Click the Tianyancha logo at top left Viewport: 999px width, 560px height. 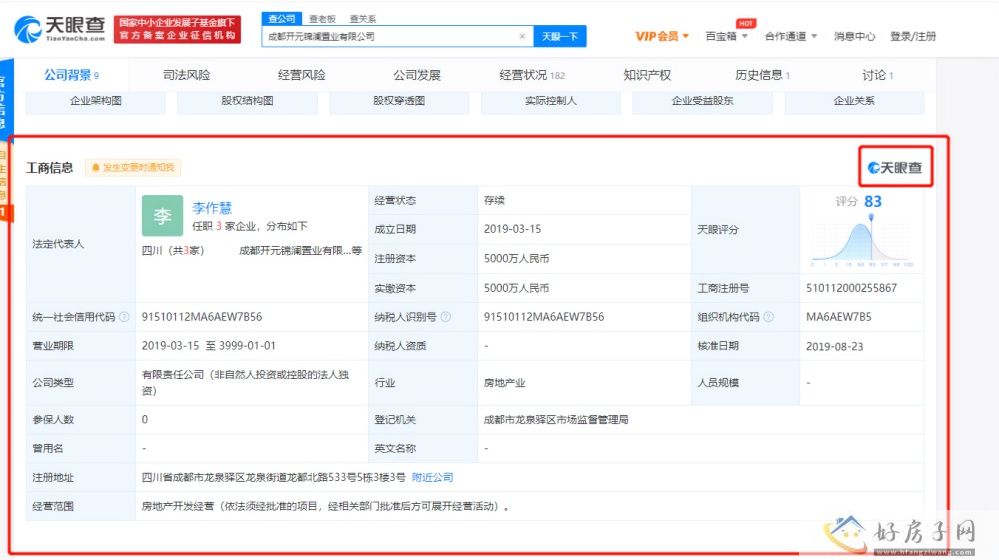point(60,29)
